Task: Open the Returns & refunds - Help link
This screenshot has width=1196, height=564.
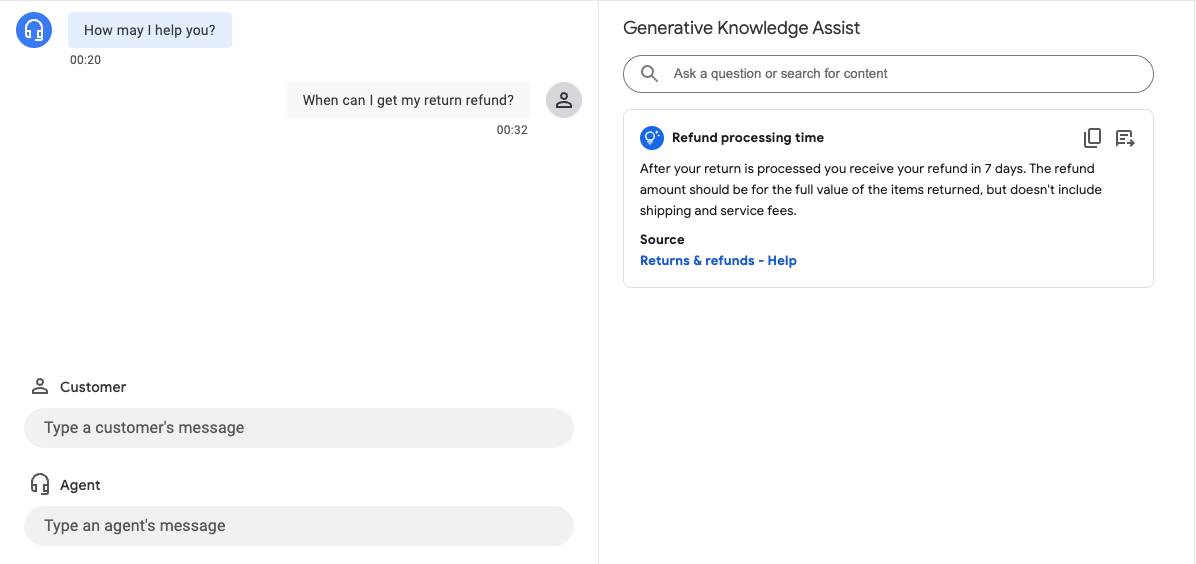Action: click(x=718, y=261)
